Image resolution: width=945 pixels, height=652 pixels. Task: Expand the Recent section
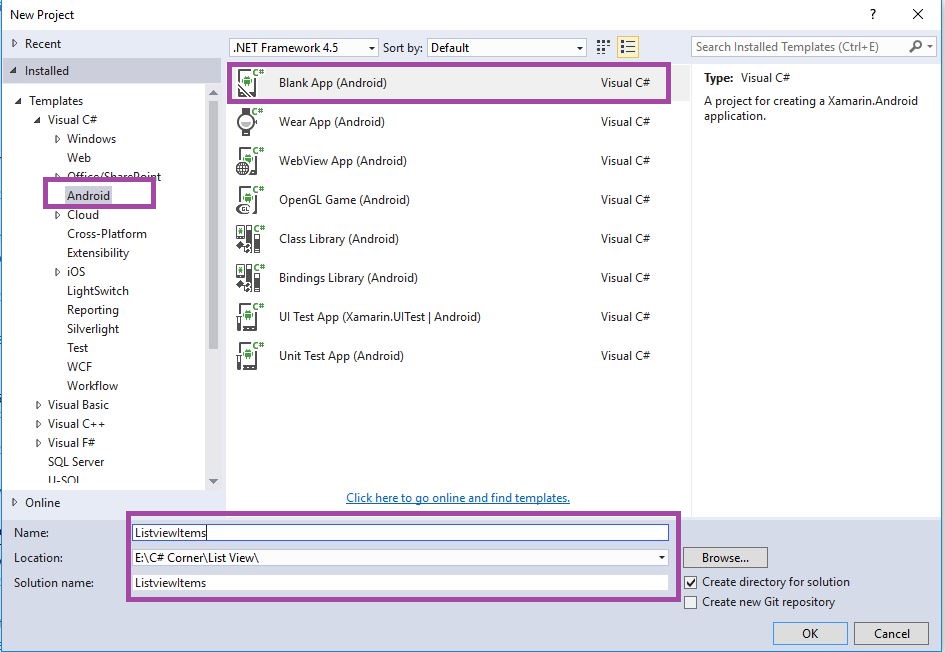(x=14, y=43)
